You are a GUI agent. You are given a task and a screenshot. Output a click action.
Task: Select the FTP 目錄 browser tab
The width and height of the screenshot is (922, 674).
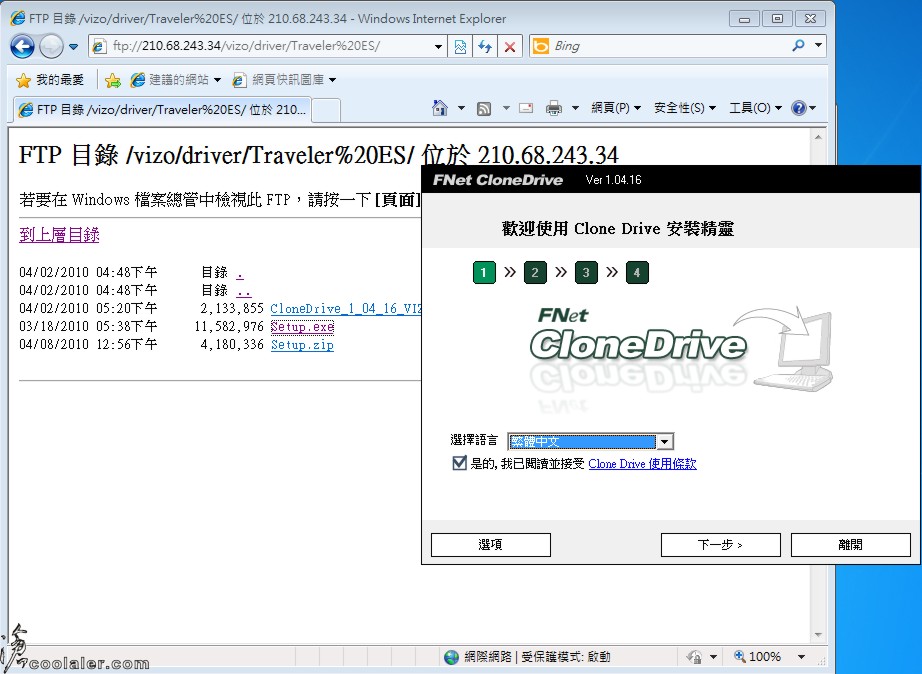162,109
